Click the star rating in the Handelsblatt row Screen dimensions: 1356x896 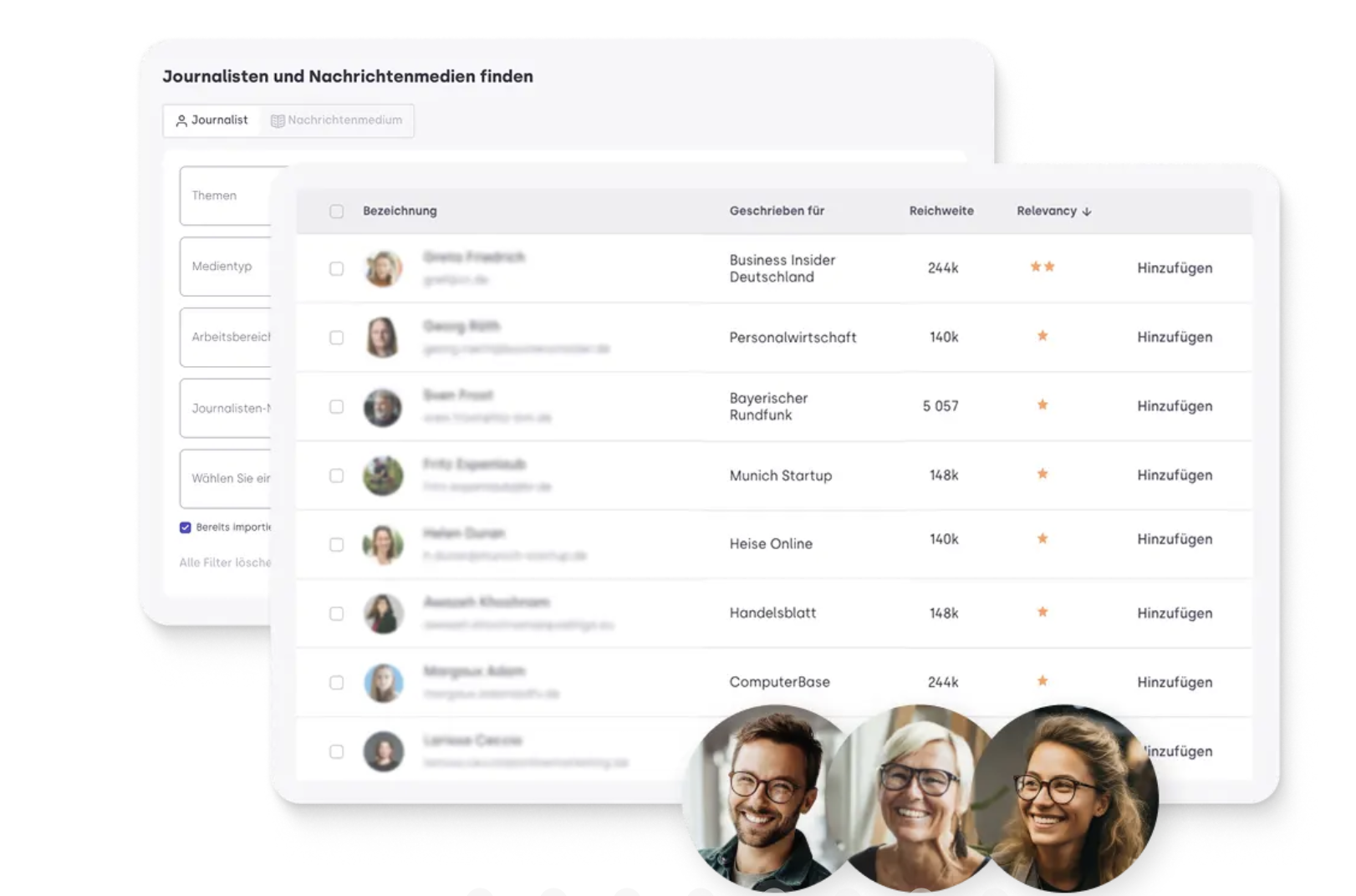click(x=1042, y=612)
